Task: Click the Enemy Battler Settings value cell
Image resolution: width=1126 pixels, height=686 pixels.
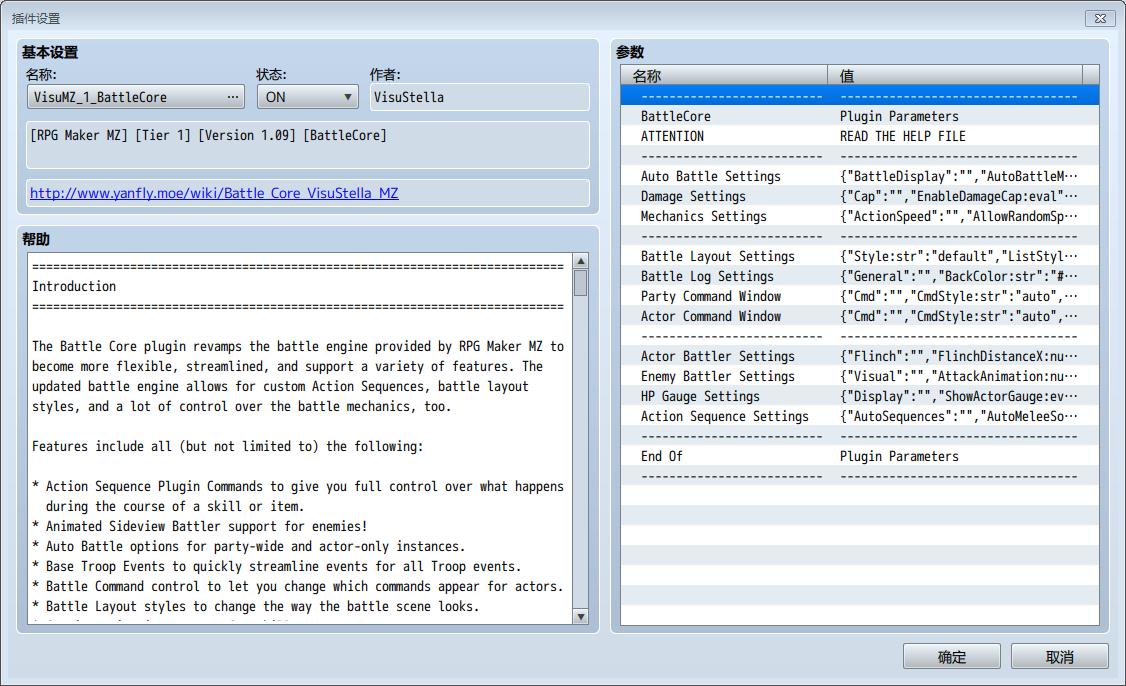Action: (x=959, y=376)
